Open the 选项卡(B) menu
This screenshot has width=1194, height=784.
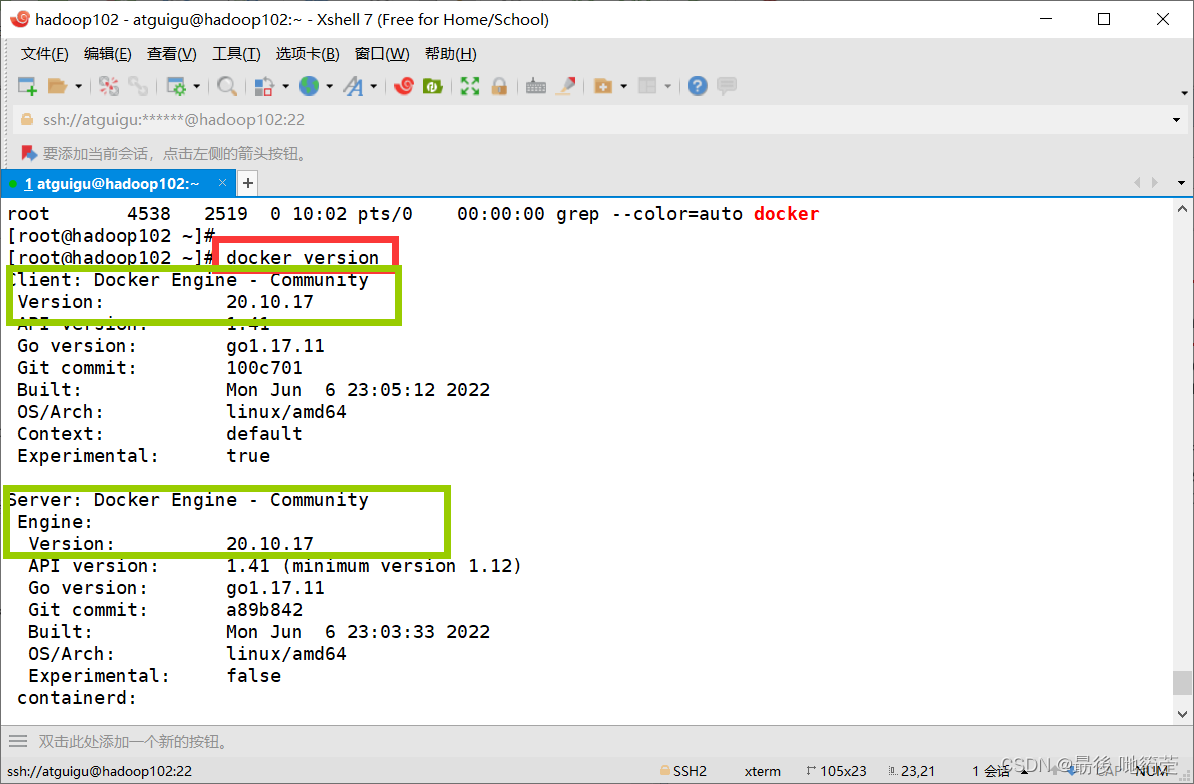pos(308,54)
